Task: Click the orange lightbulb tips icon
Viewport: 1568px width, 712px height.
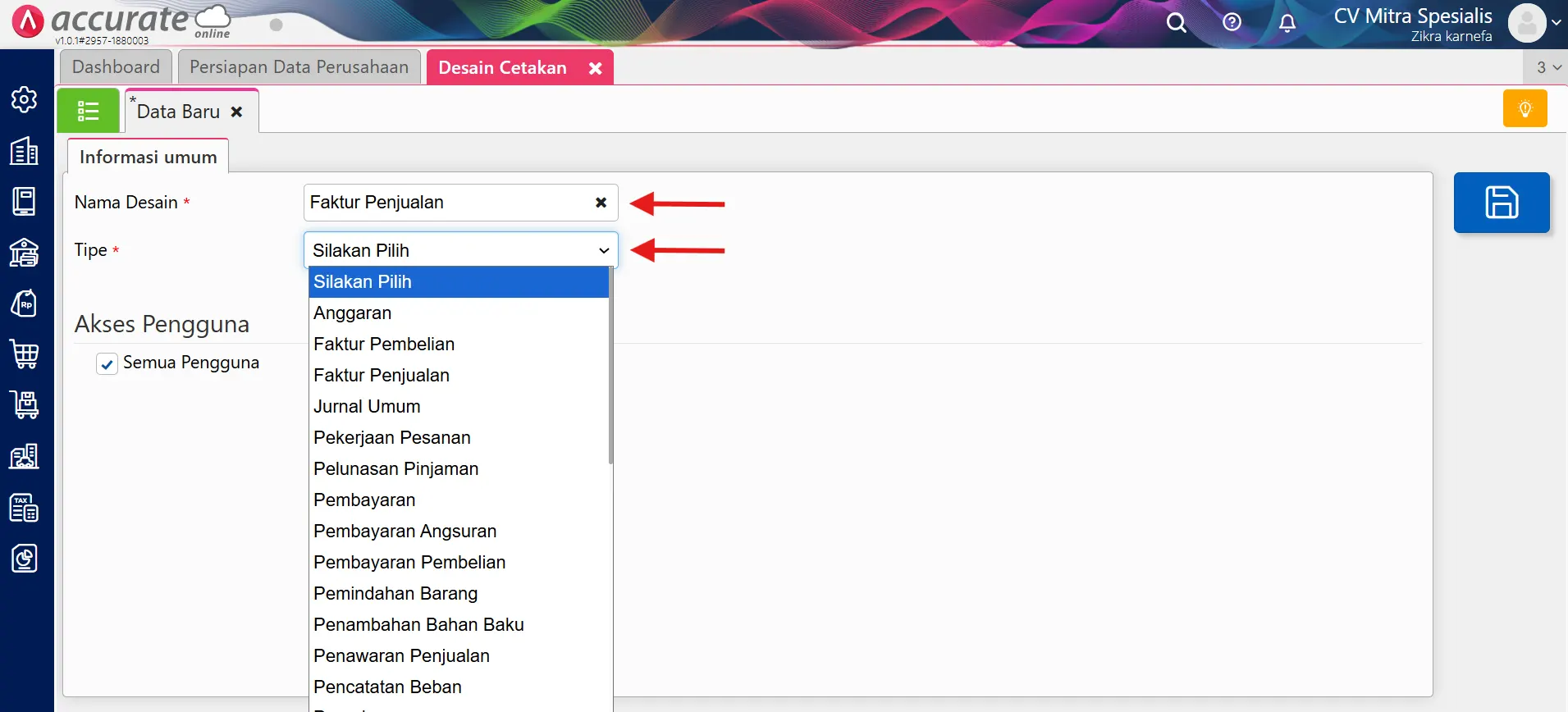Action: pyautogui.click(x=1525, y=109)
